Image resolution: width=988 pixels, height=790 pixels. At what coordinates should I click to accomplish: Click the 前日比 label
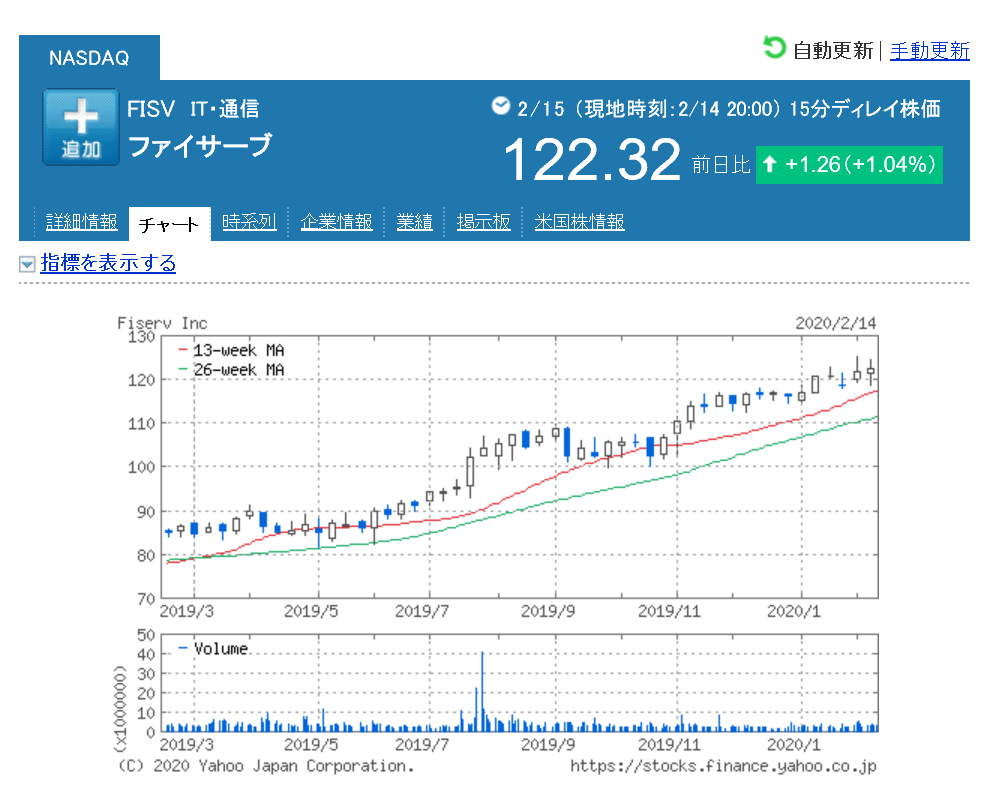(x=721, y=165)
